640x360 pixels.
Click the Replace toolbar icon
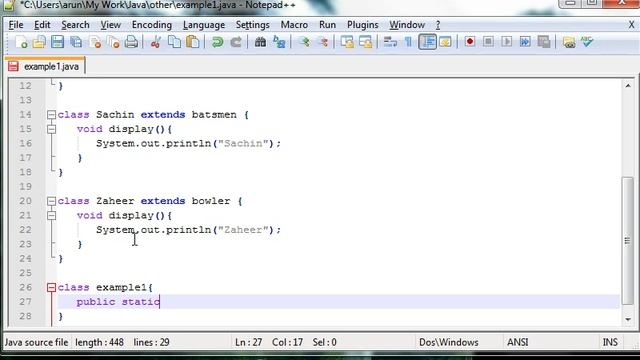point(279,42)
